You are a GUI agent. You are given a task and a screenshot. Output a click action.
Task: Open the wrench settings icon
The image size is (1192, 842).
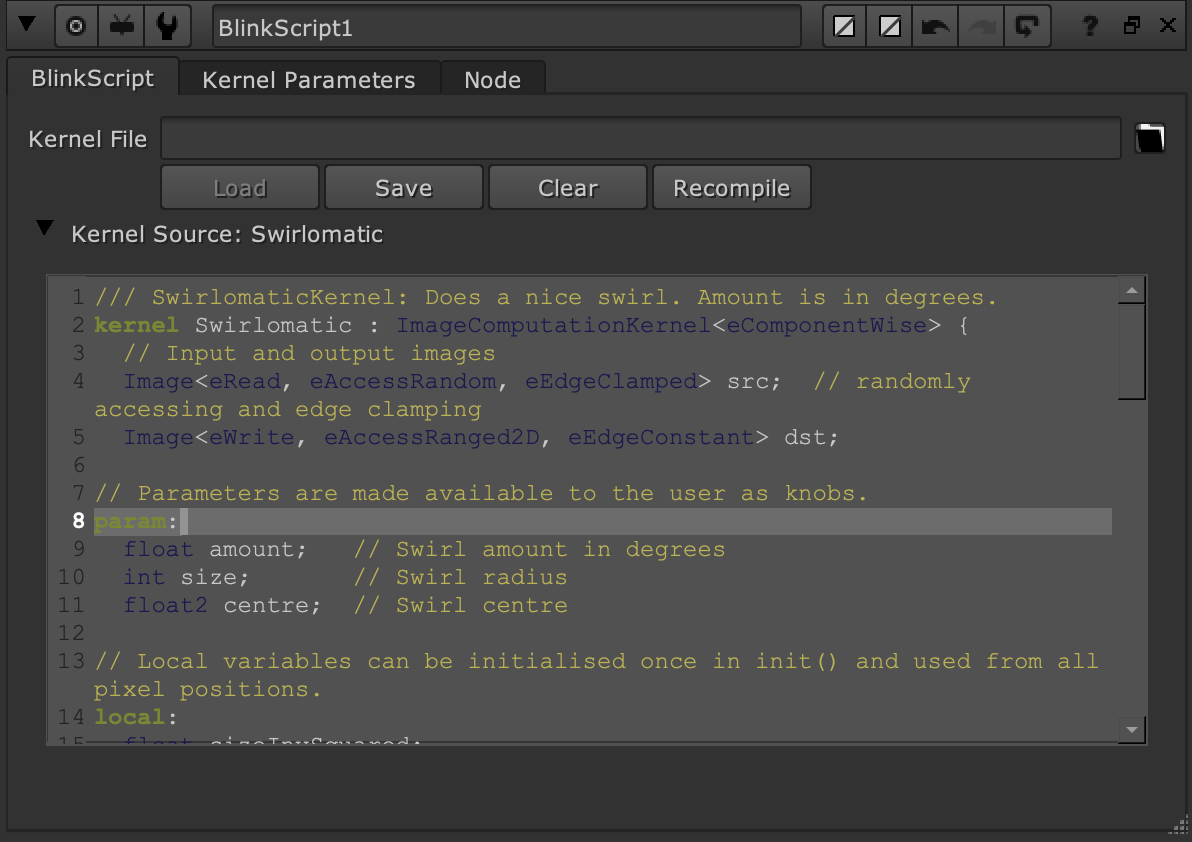(x=167, y=27)
